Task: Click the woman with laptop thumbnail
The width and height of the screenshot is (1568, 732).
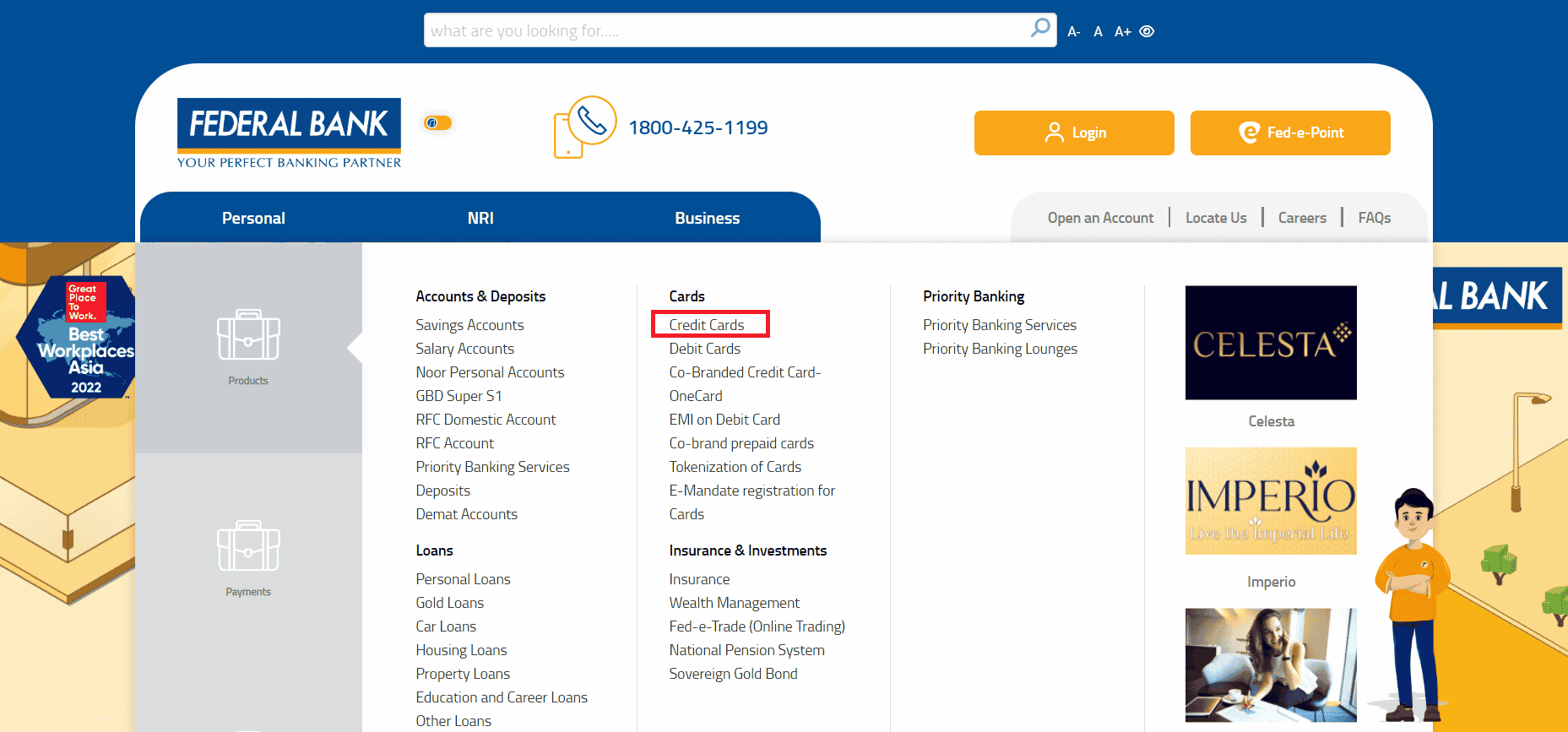Action: pyautogui.click(x=1271, y=665)
